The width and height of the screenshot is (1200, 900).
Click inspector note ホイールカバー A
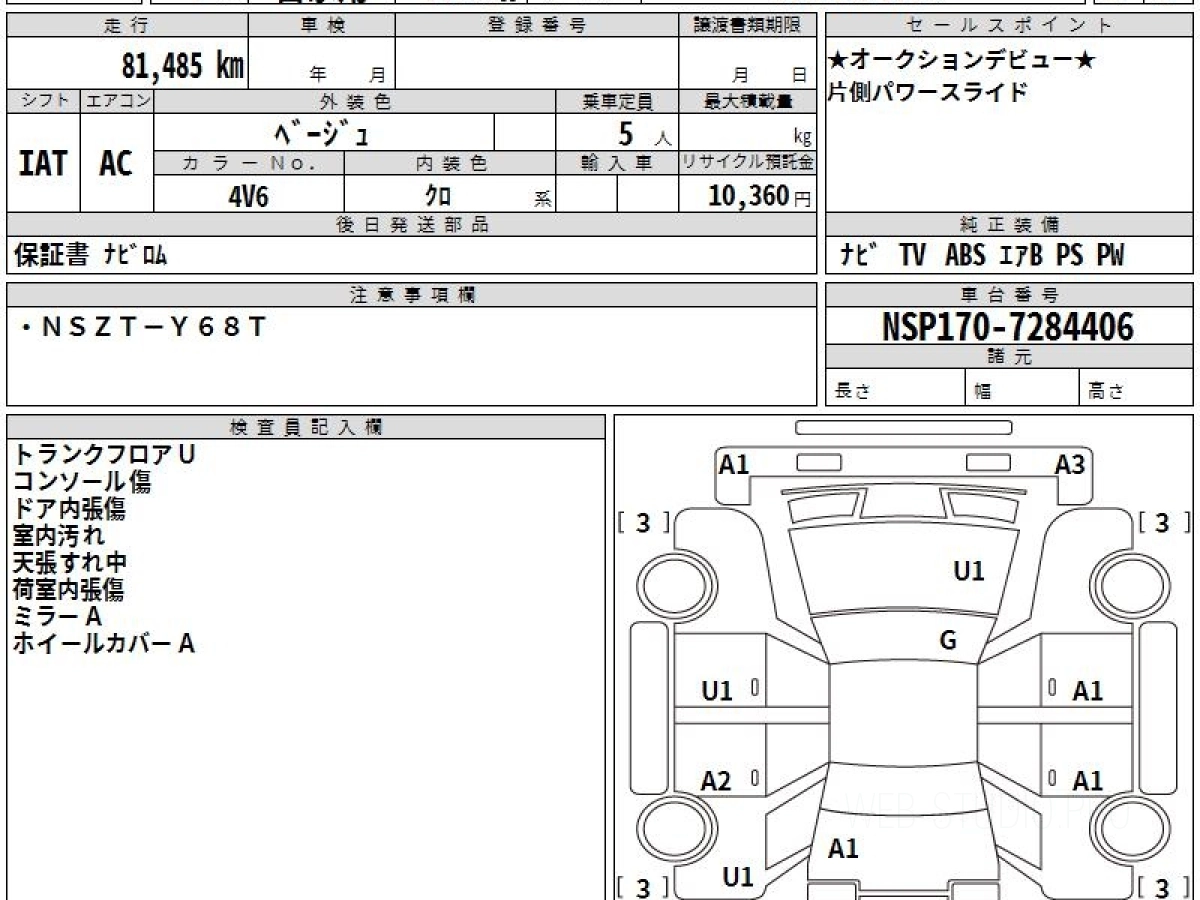point(103,643)
